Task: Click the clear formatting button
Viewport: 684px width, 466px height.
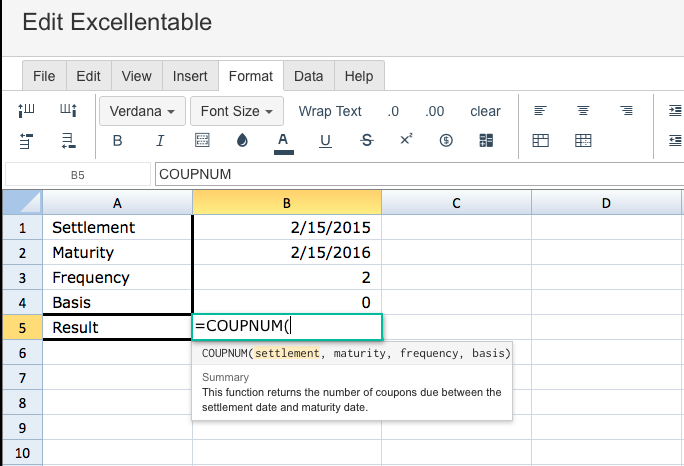Action: (485, 111)
